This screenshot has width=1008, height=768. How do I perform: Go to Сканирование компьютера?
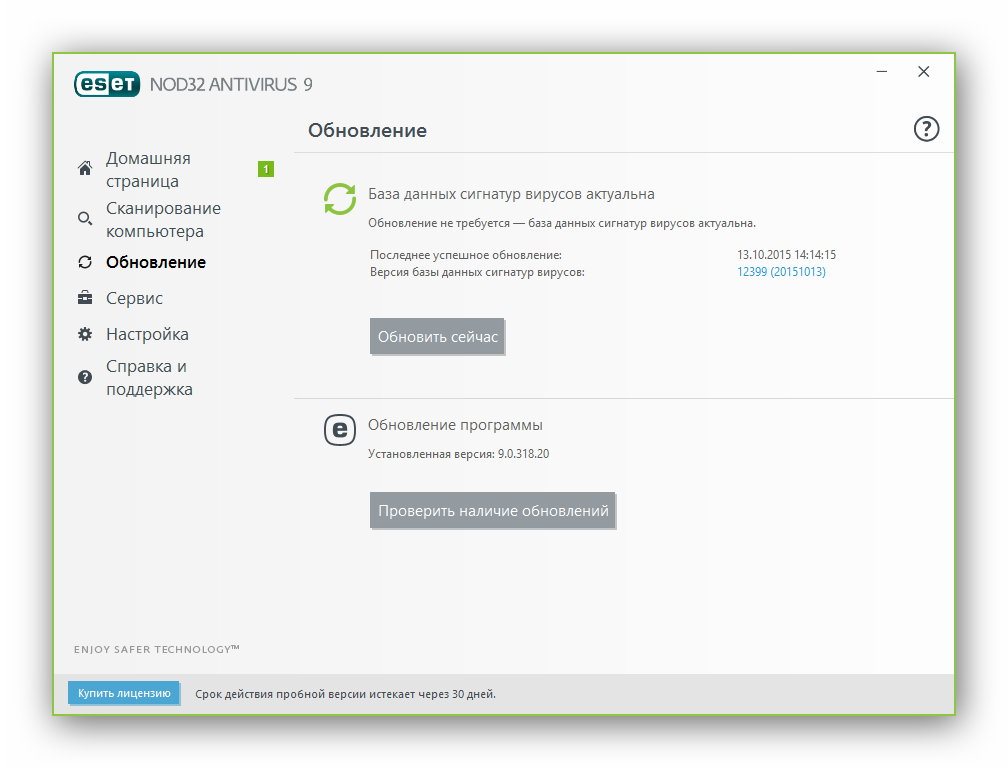163,219
